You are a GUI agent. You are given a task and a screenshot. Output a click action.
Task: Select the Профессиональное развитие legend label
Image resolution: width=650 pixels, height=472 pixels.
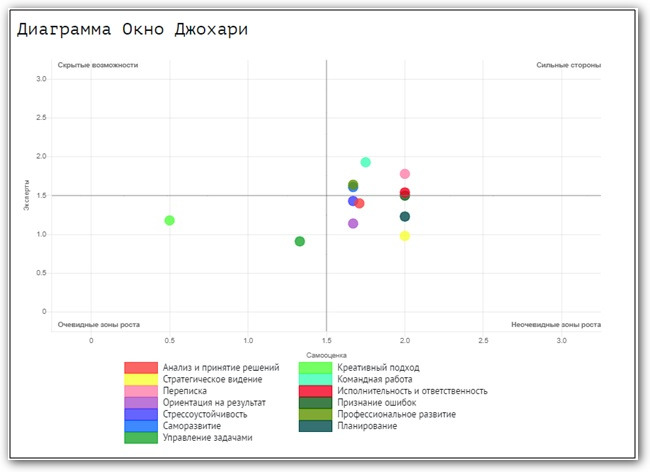pyautogui.click(x=396, y=414)
